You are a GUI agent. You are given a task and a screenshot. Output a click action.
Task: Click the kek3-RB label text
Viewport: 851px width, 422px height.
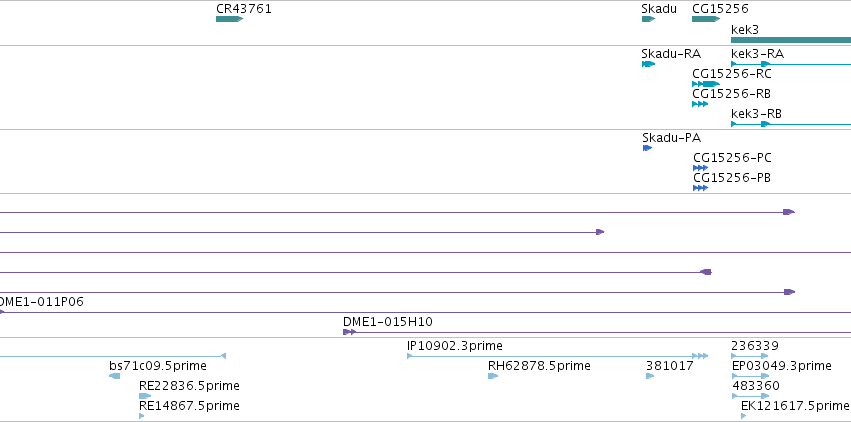[x=757, y=114]
